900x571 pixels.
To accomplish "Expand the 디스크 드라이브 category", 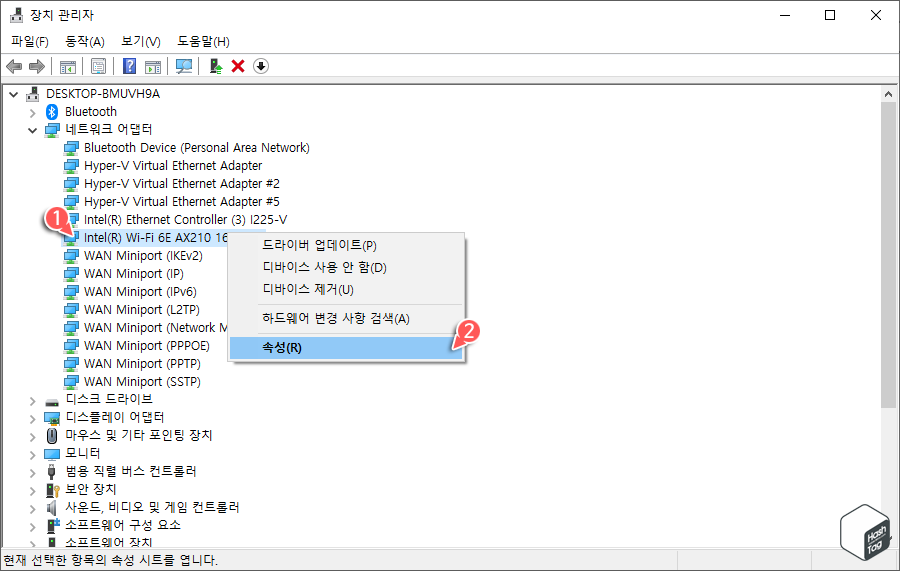I will 33,401.
